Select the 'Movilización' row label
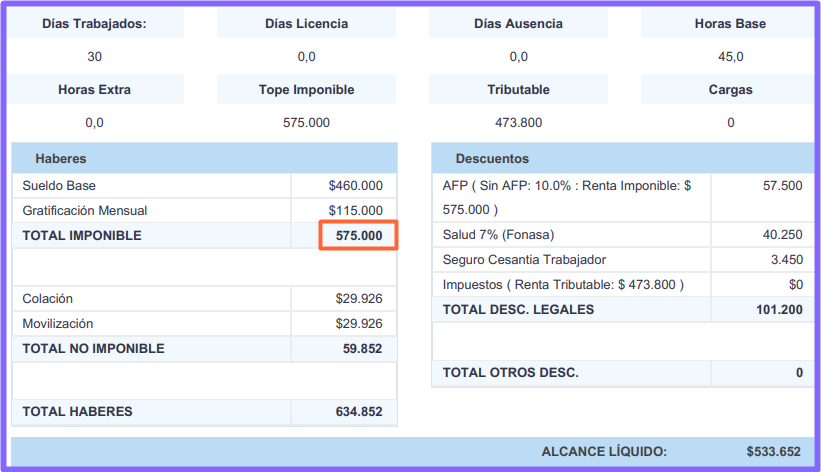This screenshot has width=821, height=472. coord(58,324)
